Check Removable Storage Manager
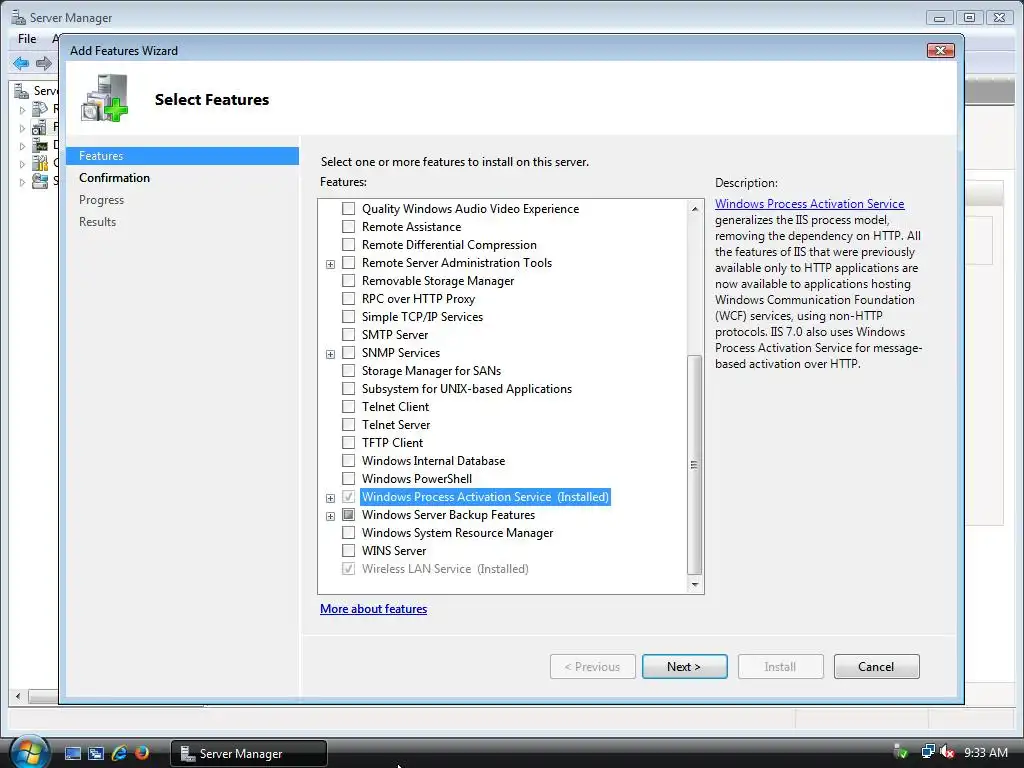This screenshot has height=768, width=1024. point(349,280)
